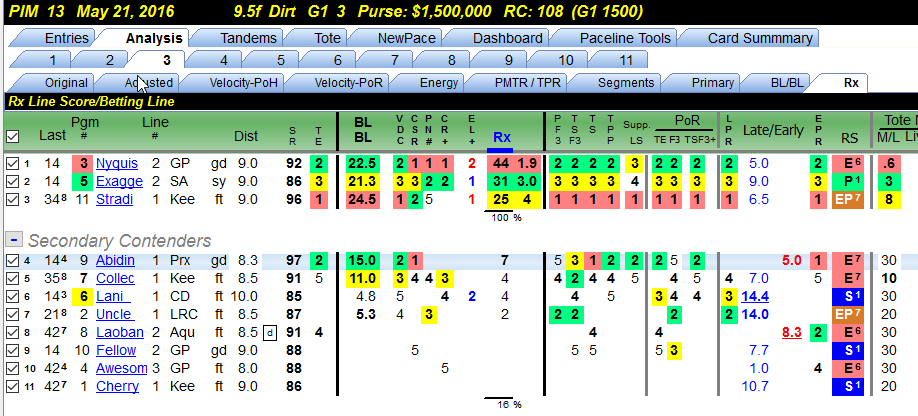The height and width of the screenshot is (416, 918).
Task: Click the E6 running style badge for Nyquis
Action: pos(848,163)
